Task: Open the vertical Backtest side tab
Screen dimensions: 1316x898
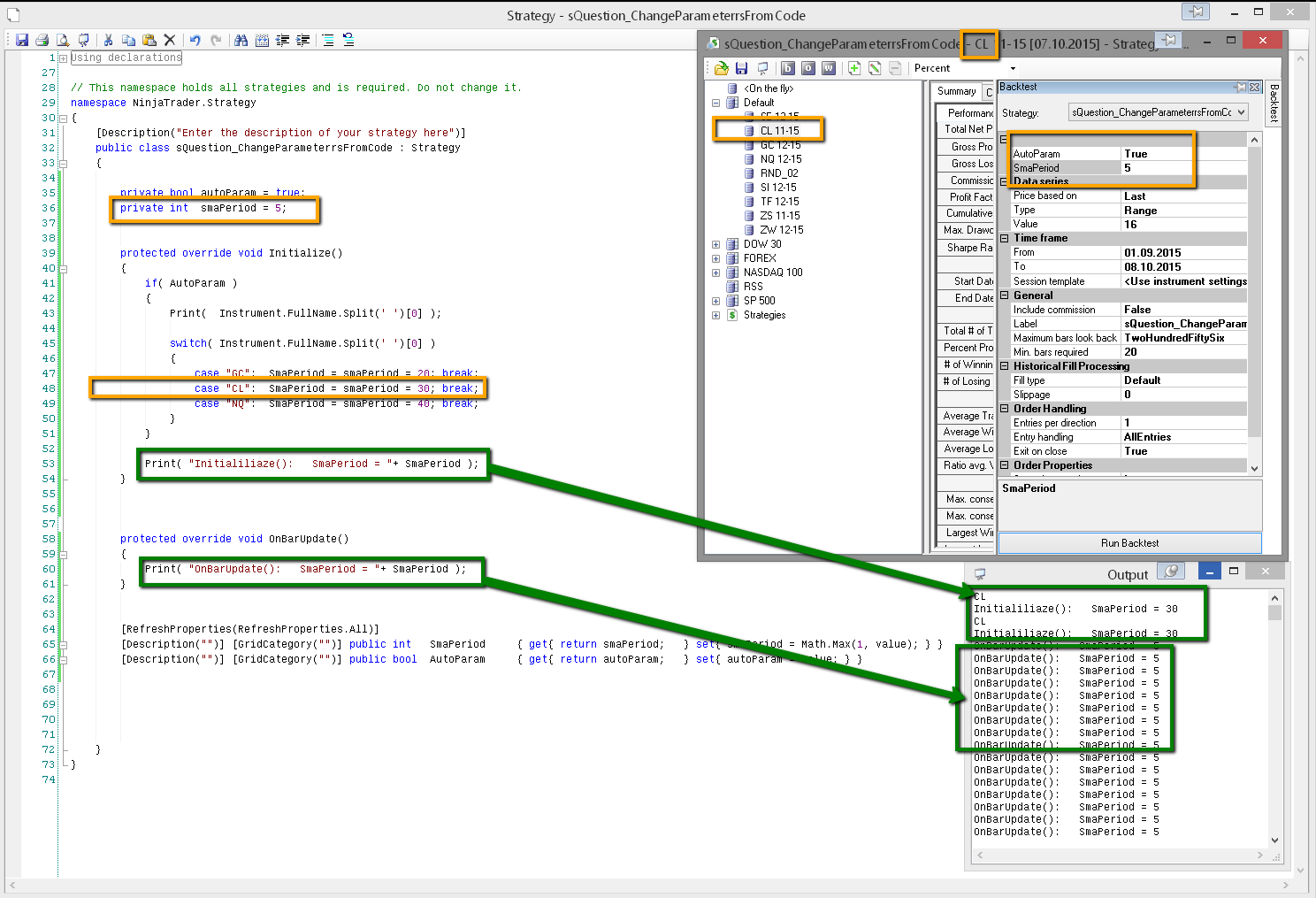Action: point(1274,102)
